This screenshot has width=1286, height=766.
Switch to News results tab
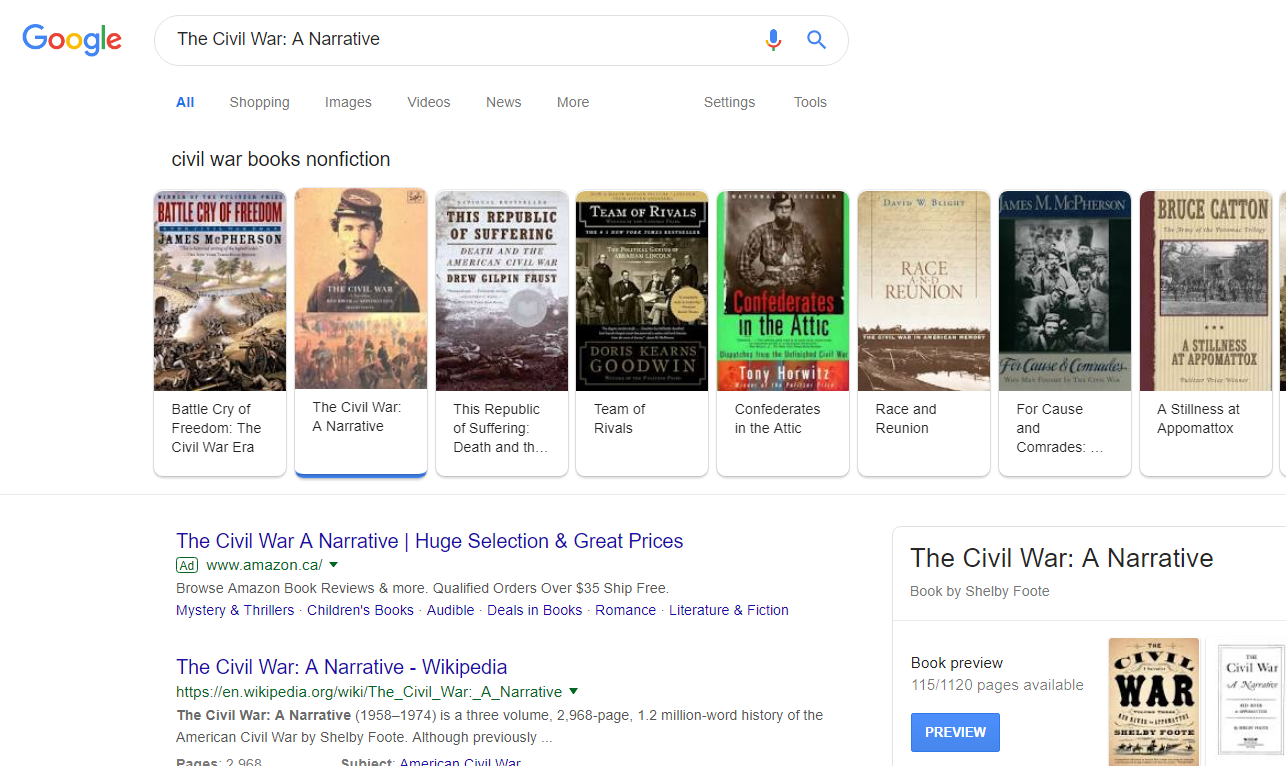[x=503, y=102]
